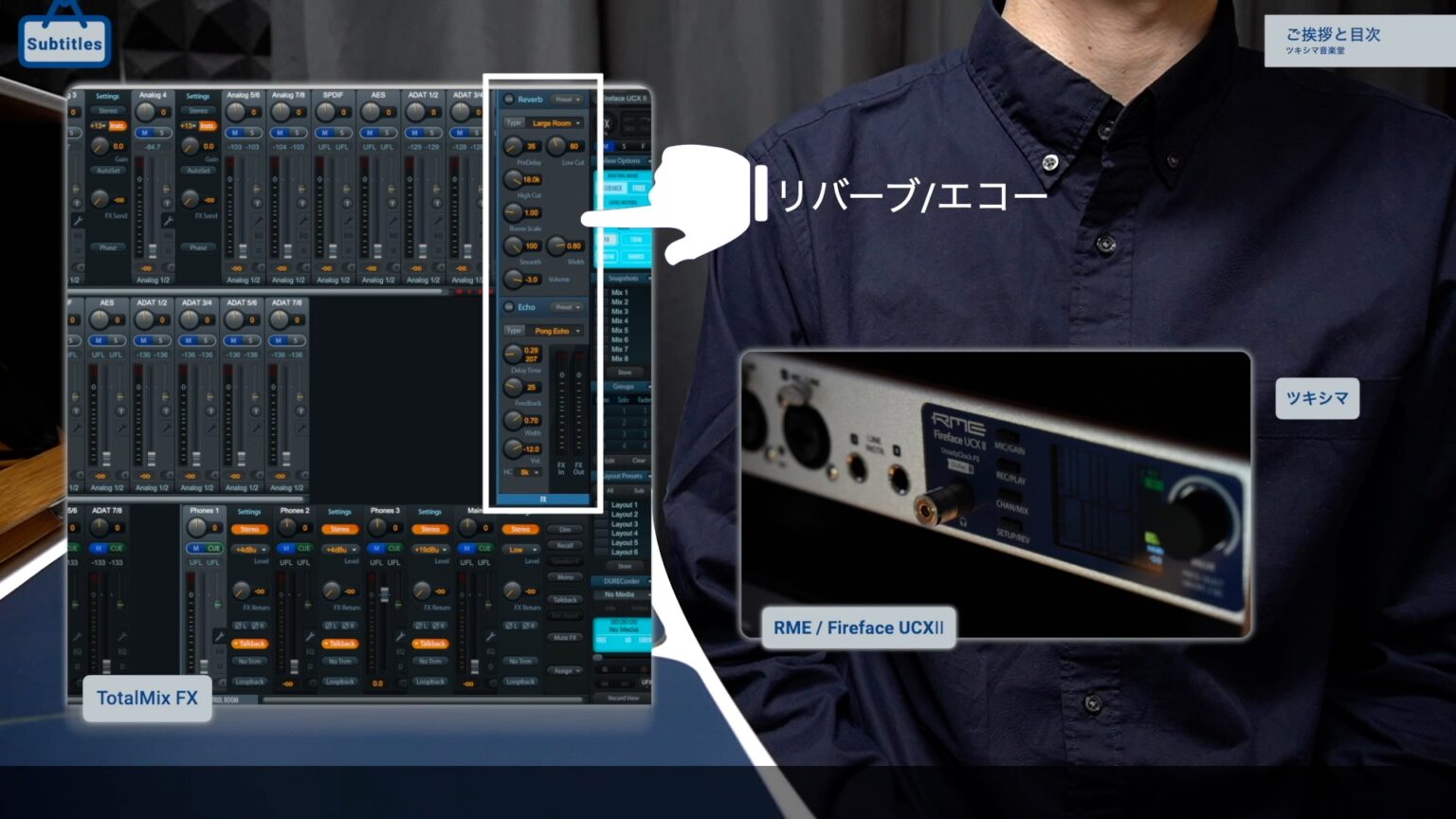The height and width of the screenshot is (819, 1456).
Task: Toggle Stereo mode on Phones 1 output
Action: [x=250, y=529]
